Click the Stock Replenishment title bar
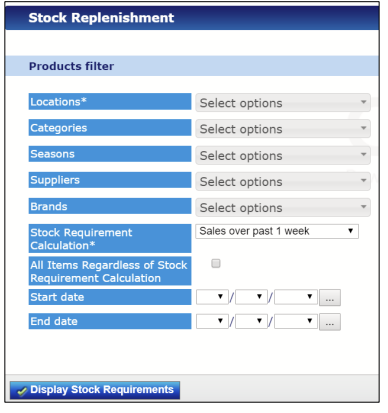The height and width of the screenshot is (413, 388). click(192, 18)
